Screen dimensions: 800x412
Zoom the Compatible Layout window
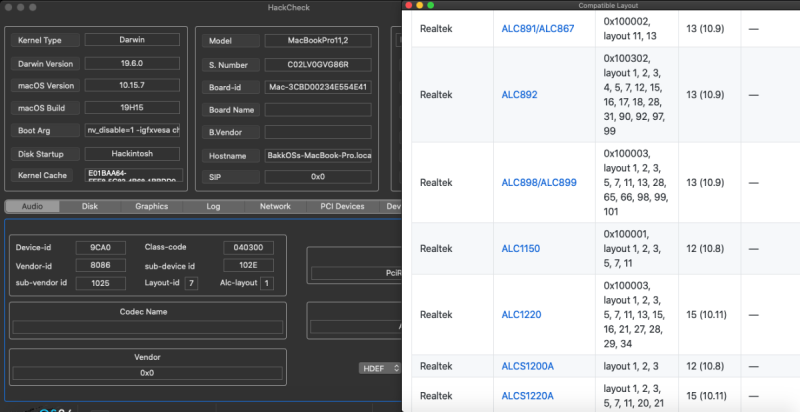pos(431,5)
